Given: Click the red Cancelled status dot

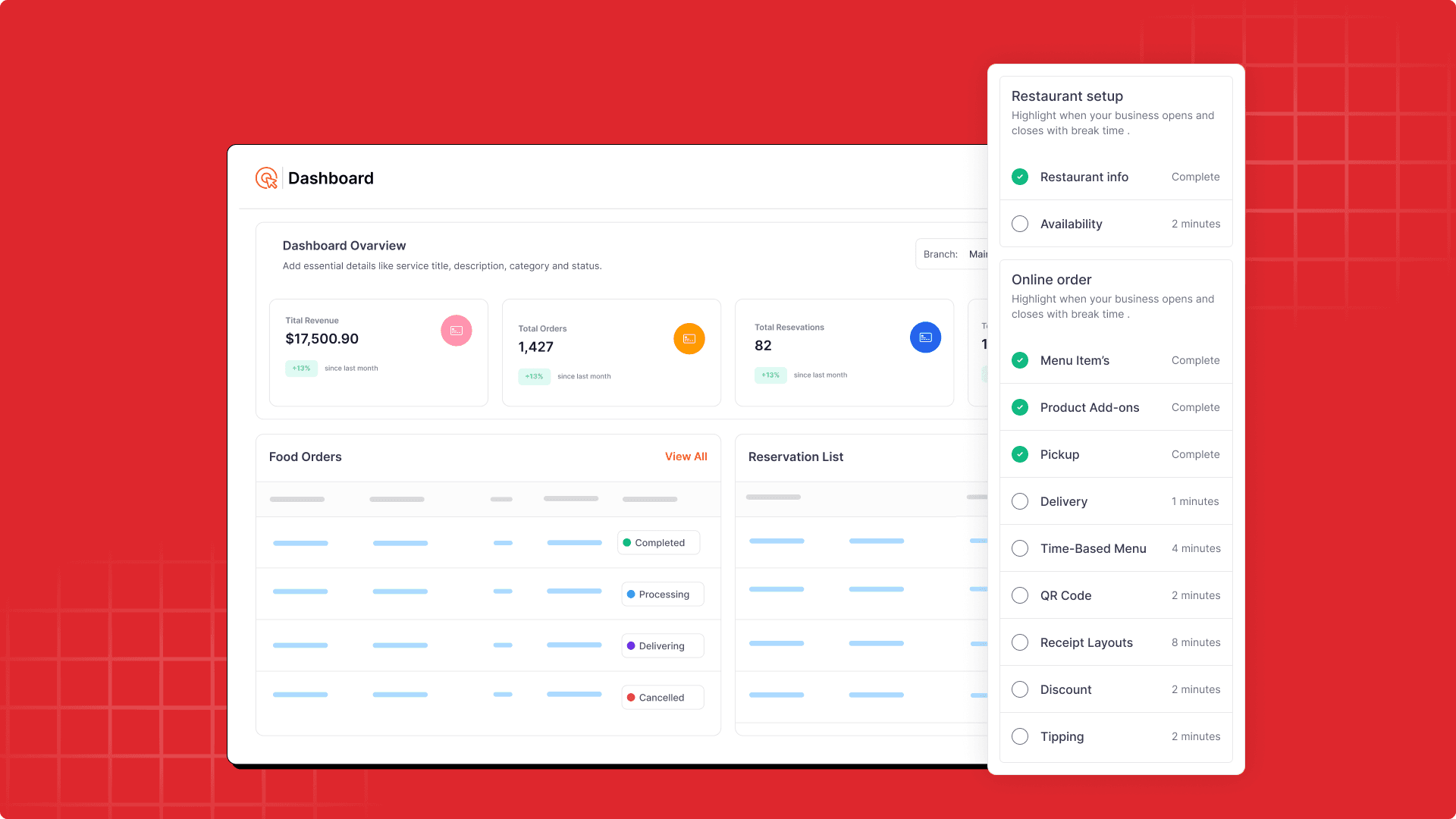Looking at the screenshot, I should pyautogui.click(x=631, y=698).
